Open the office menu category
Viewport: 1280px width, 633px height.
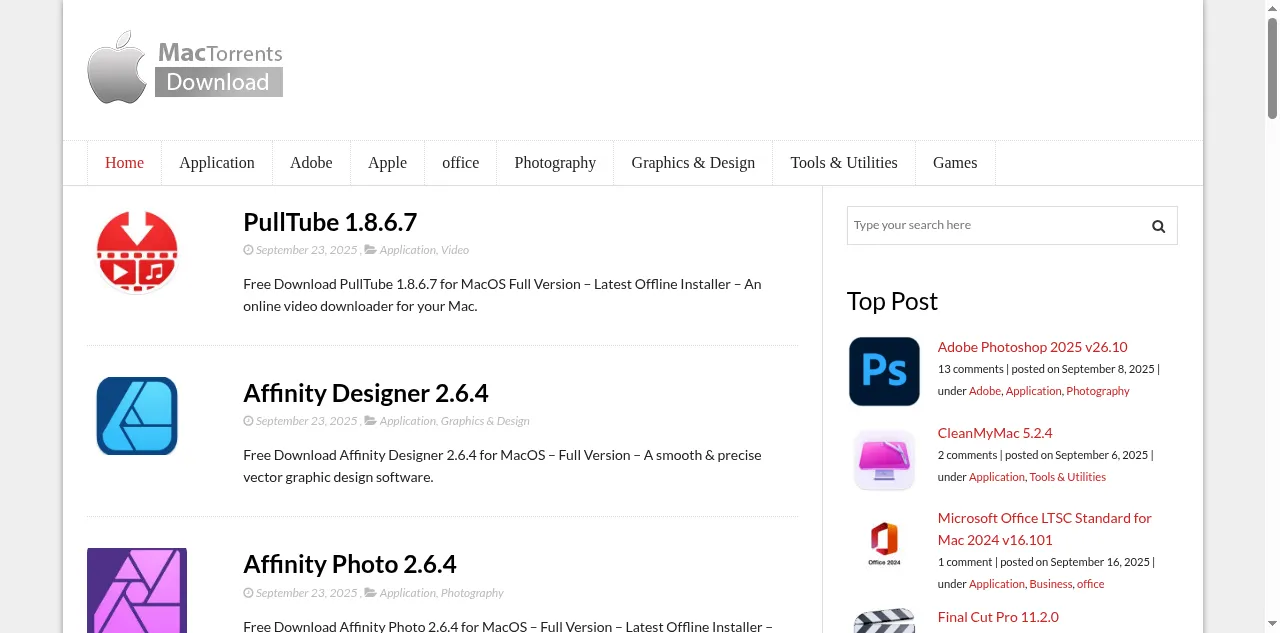coord(461,163)
